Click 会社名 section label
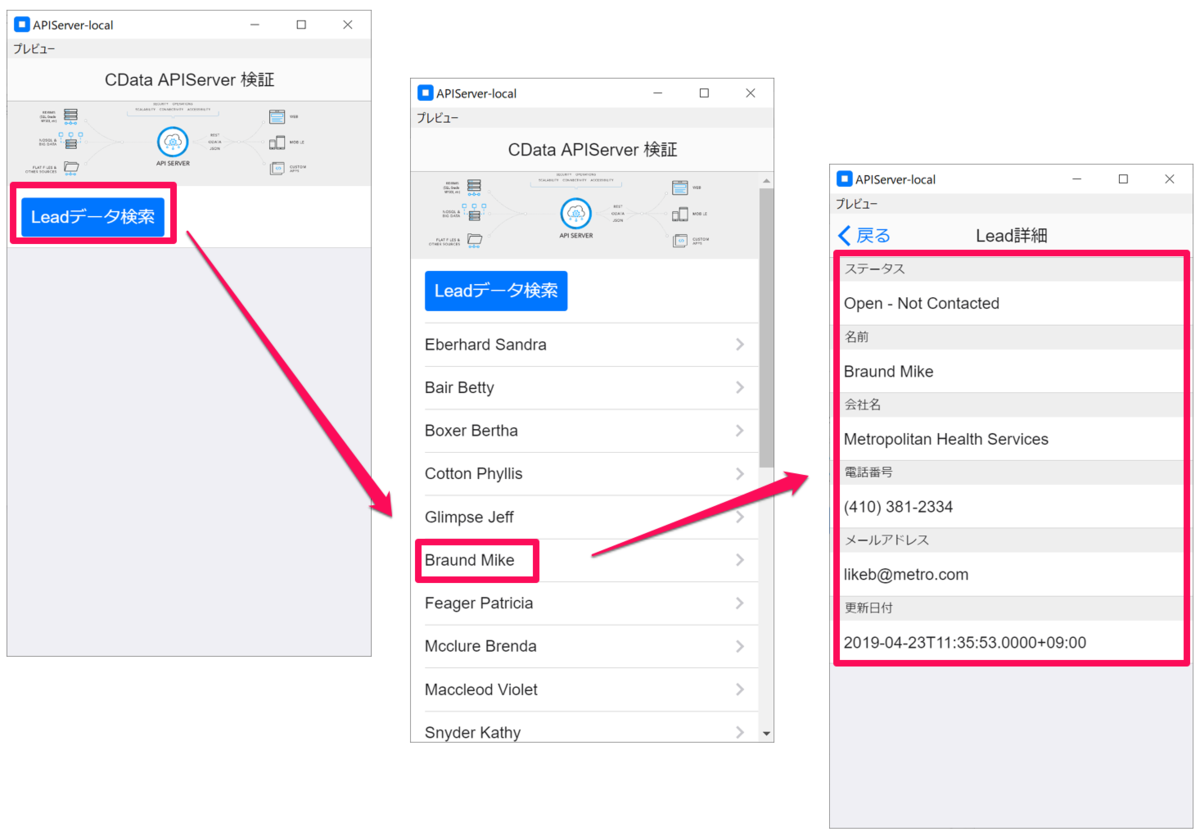The height and width of the screenshot is (836, 1200). coord(862,404)
